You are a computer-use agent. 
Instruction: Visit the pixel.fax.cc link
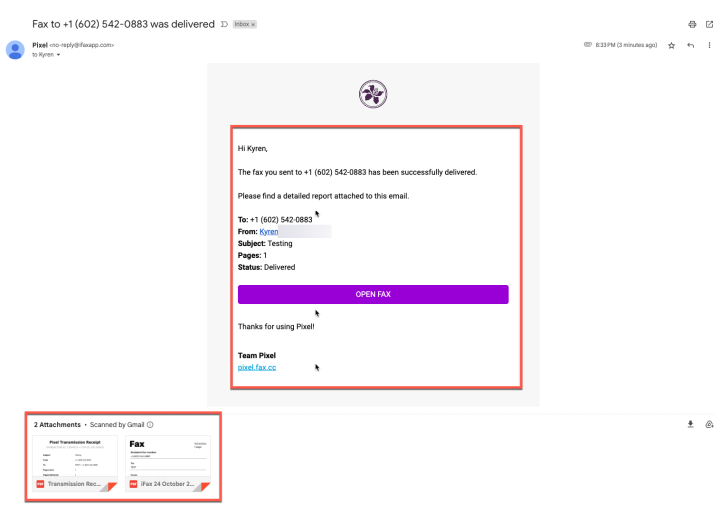point(257,367)
